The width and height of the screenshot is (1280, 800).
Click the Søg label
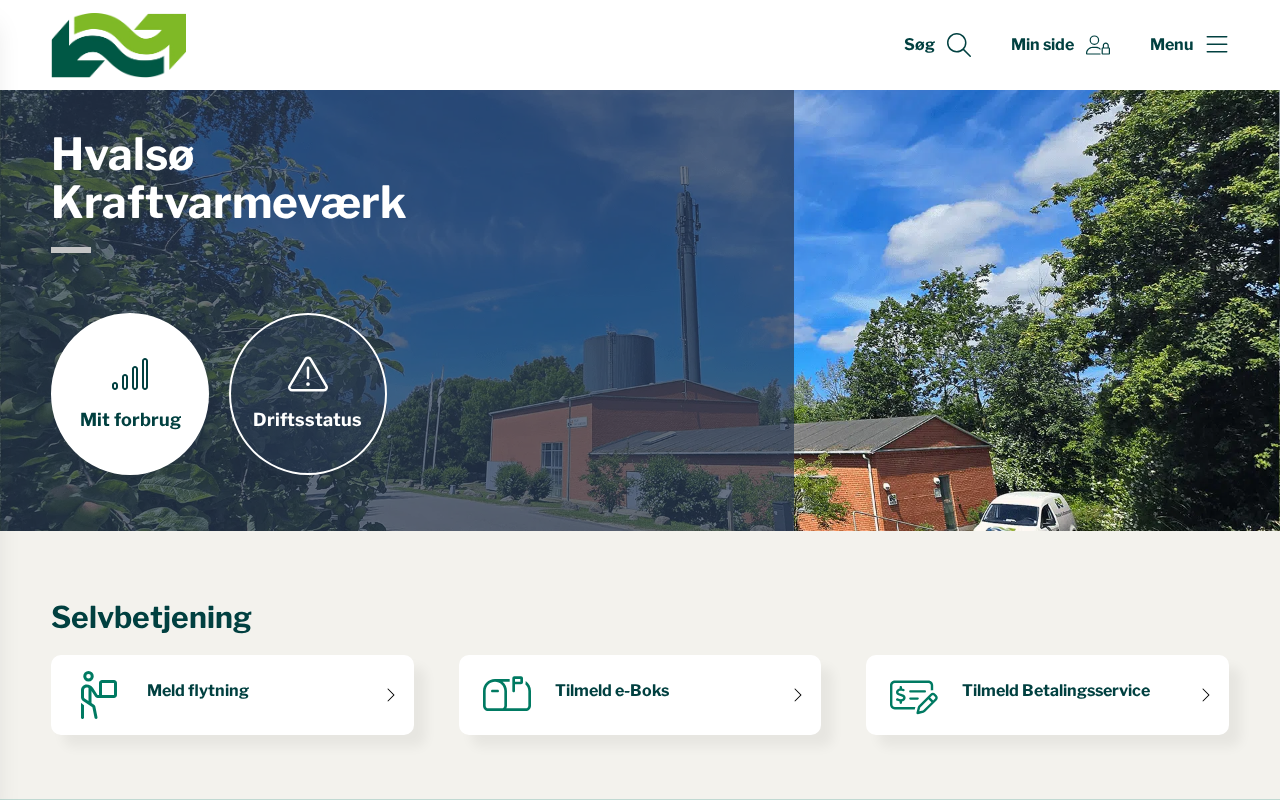pyautogui.click(x=919, y=45)
